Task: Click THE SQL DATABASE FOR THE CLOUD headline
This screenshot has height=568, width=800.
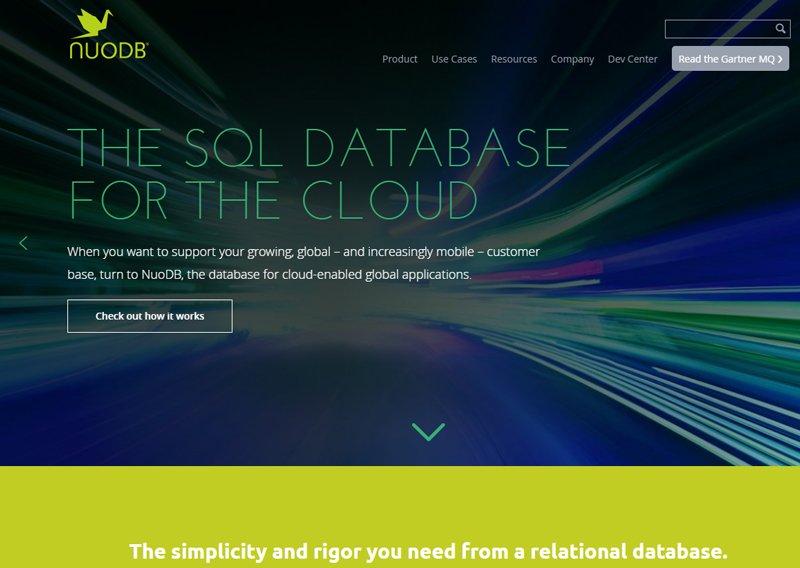Action: pyautogui.click(x=319, y=174)
